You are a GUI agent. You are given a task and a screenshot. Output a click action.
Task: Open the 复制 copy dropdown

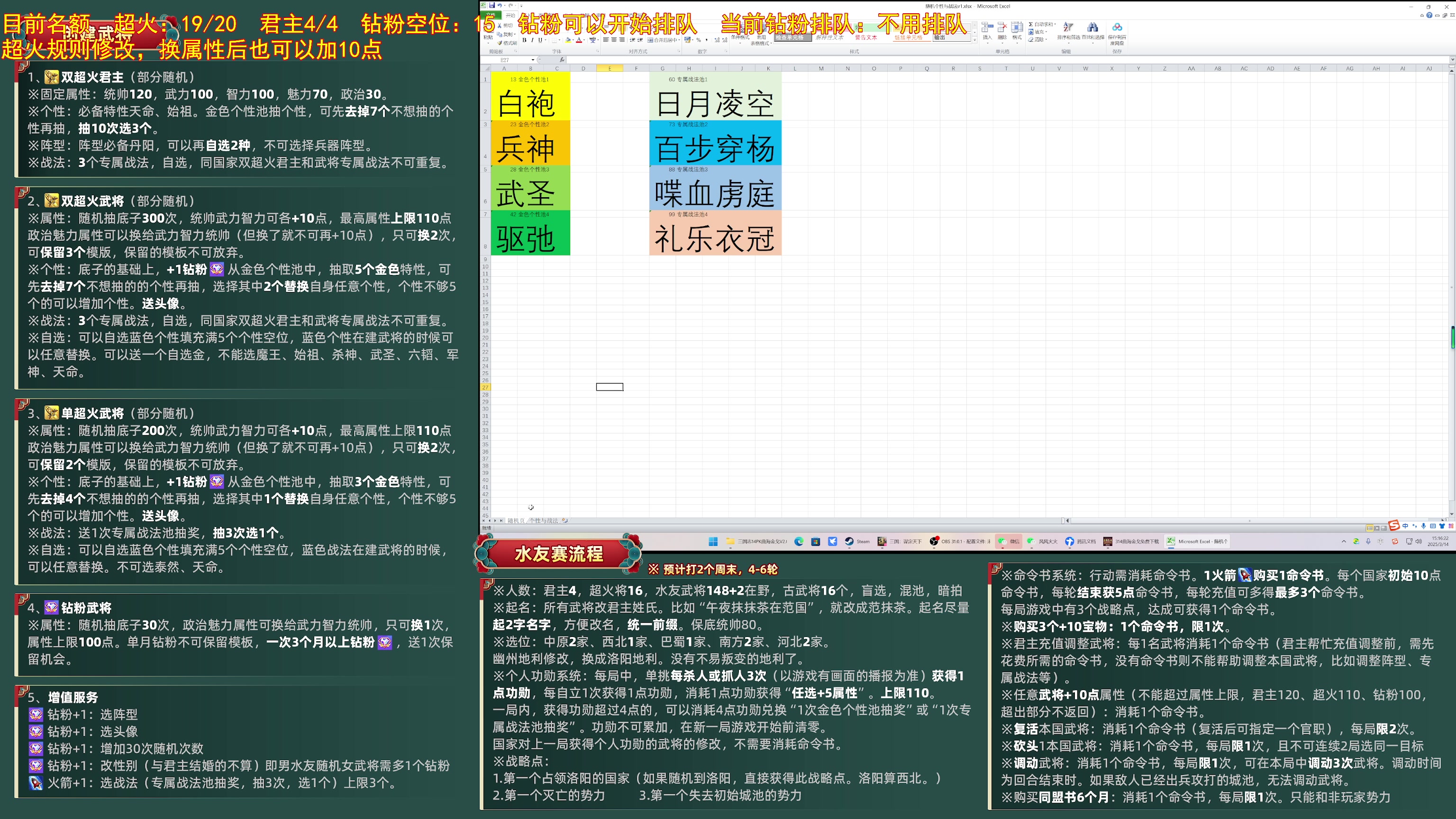(x=515, y=35)
